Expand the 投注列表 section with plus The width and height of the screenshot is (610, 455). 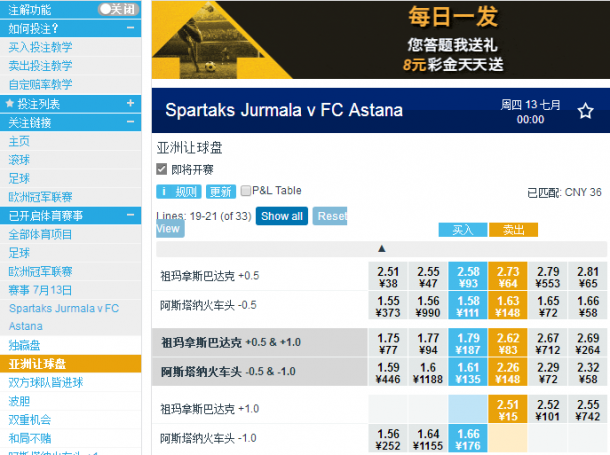pyautogui.click(x=130, y=103)
